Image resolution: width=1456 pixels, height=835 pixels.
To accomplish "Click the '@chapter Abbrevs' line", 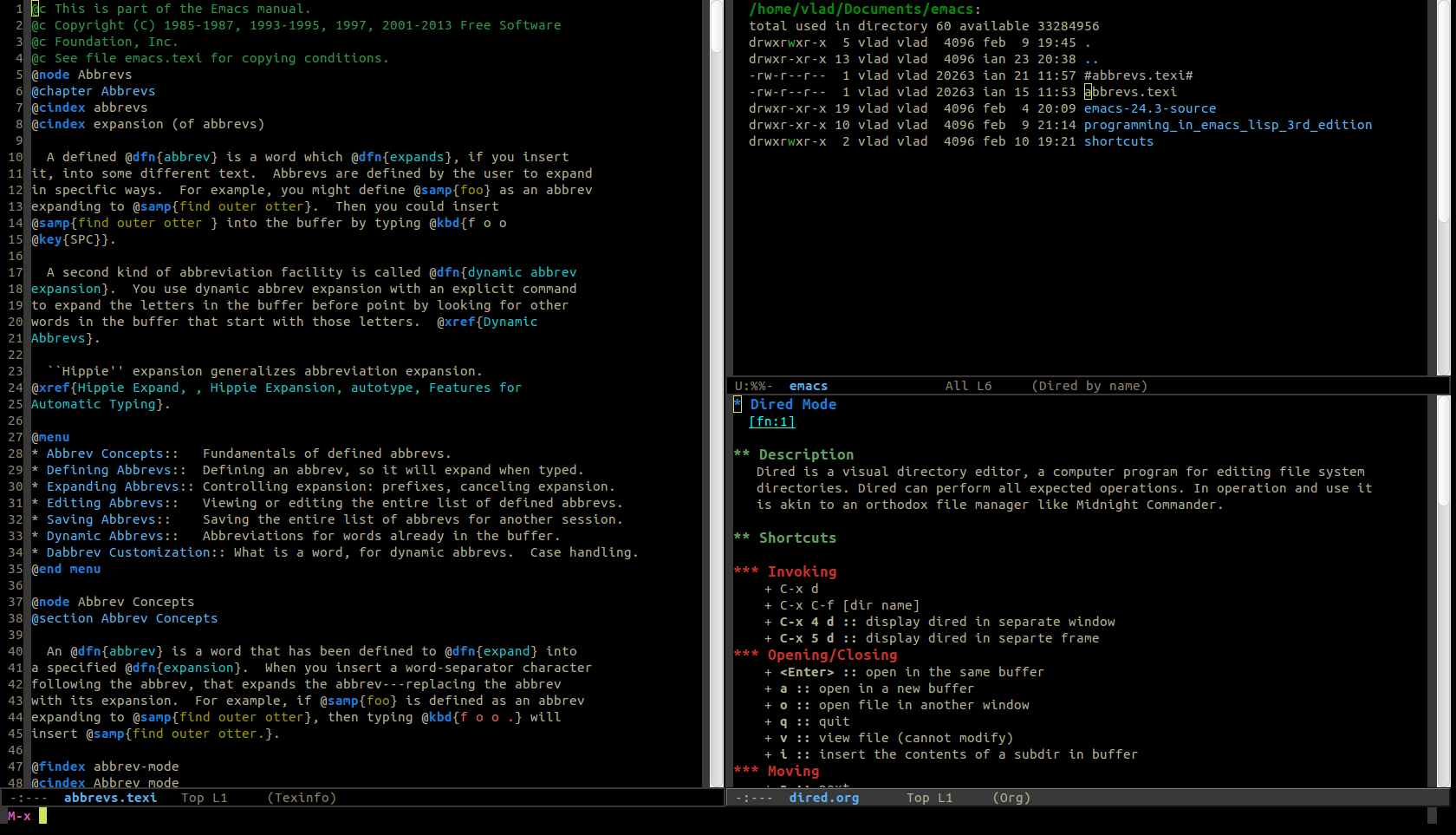I will pos(94,91).
